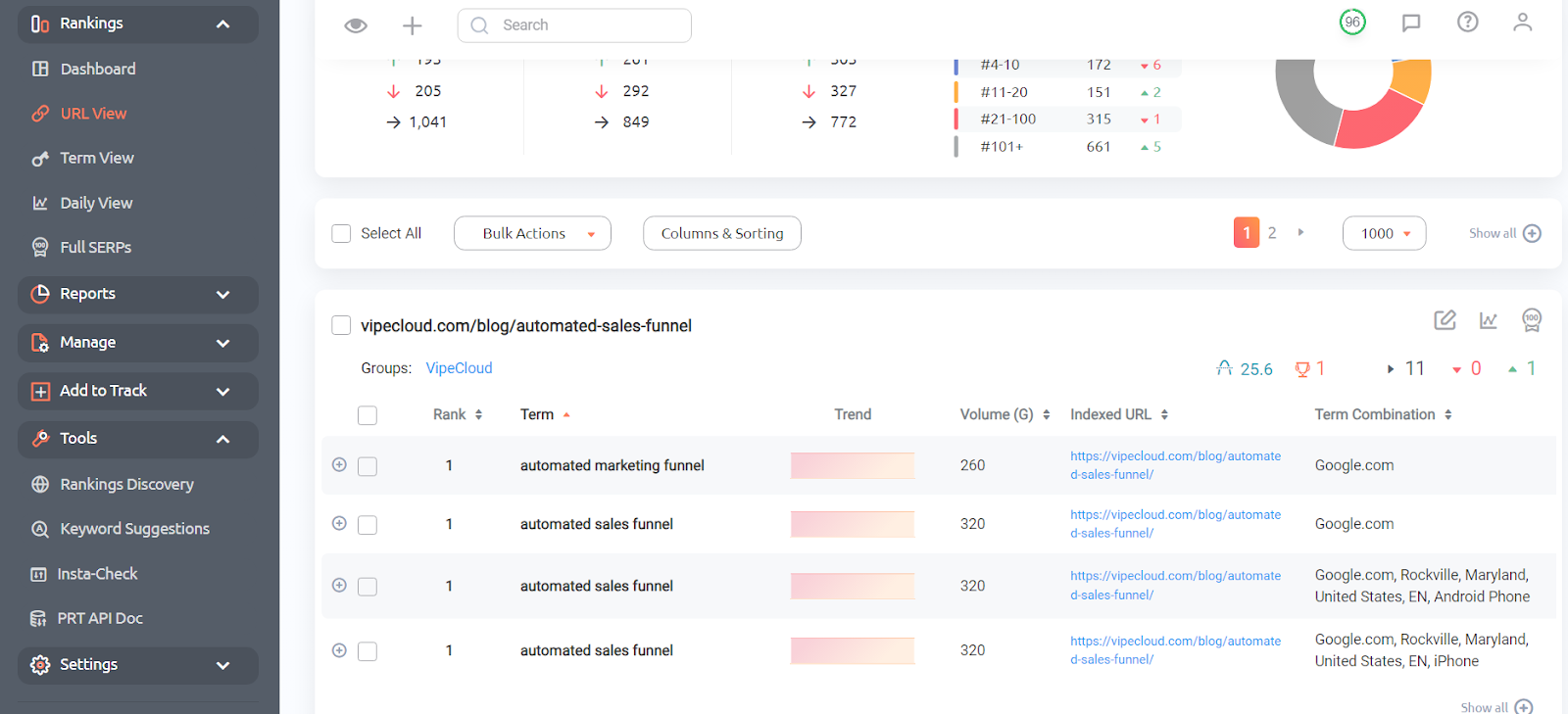This screenshot has height=714, width=1568.
Task: Open the Bulk Actions dropdown
Action: pos(532,233)
